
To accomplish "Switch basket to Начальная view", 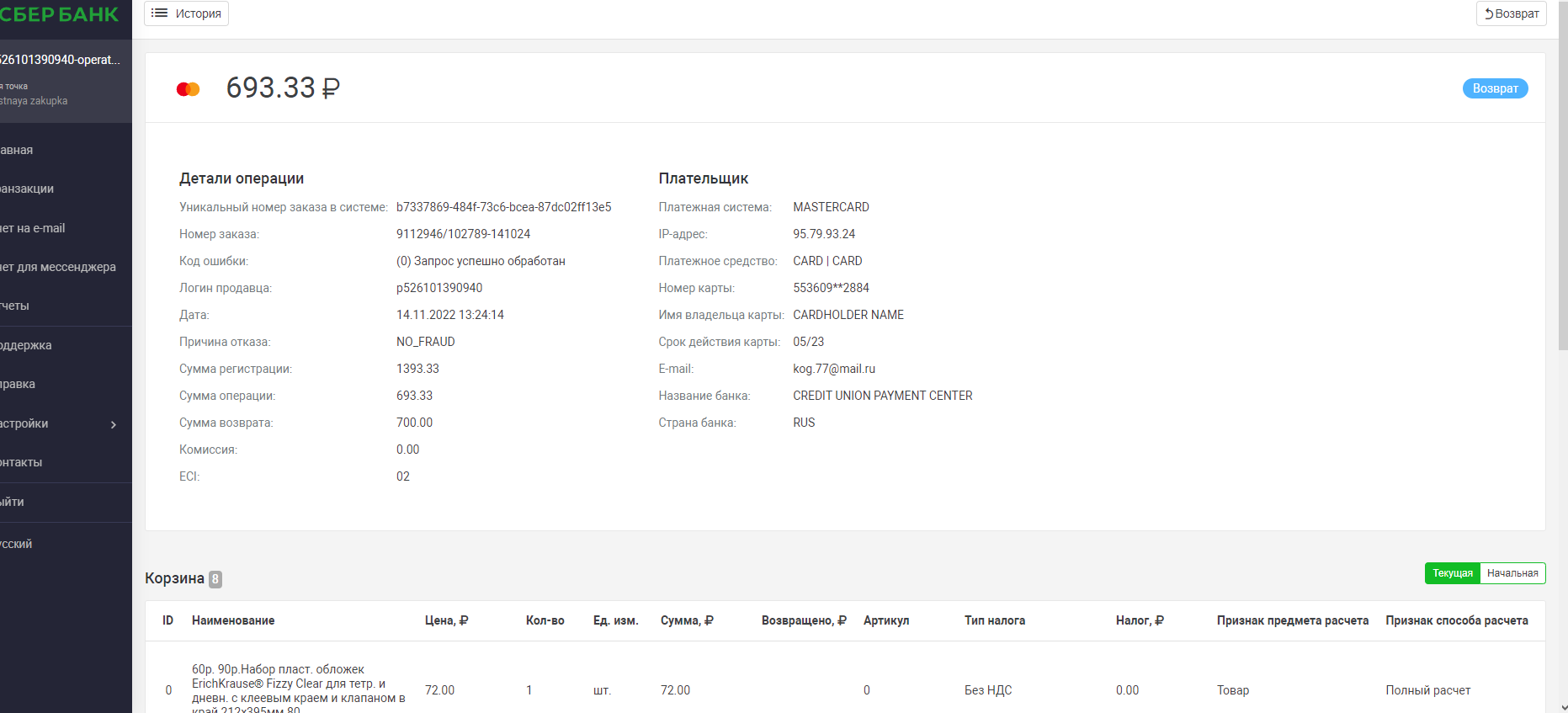I will (1512, 573).
